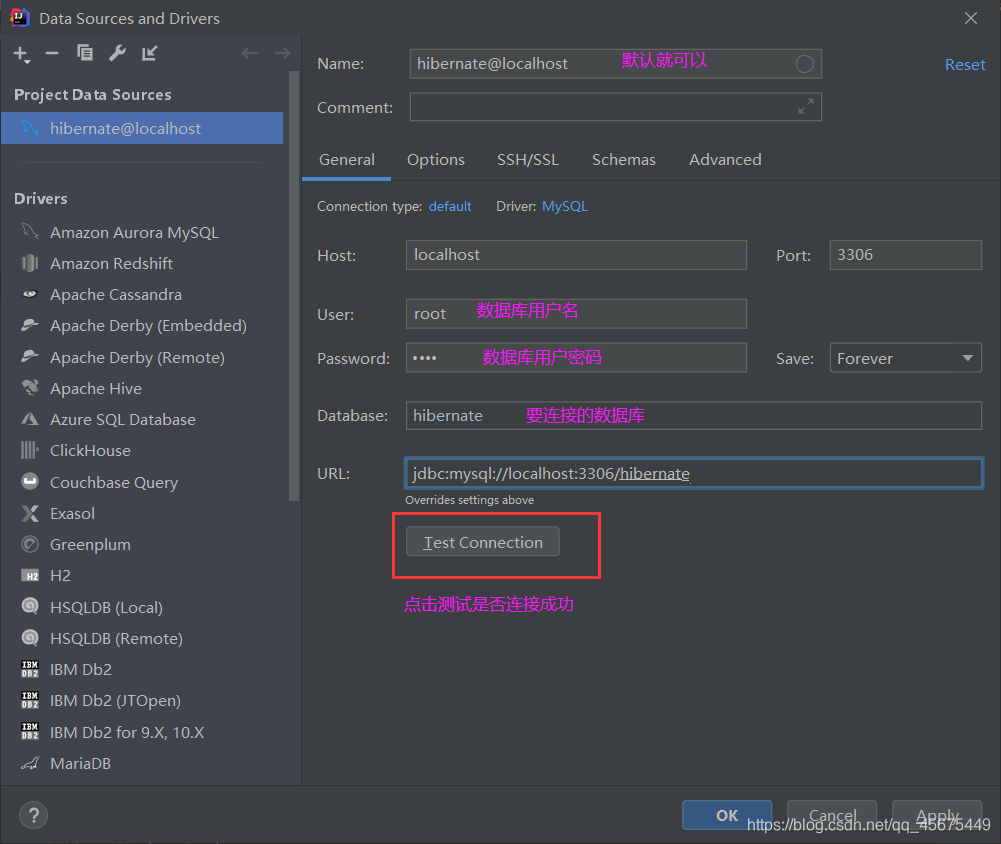The width and height of the screenshot is (1001, 844).
Task: Open driver properties with the wrench icon
Action: 117,52
